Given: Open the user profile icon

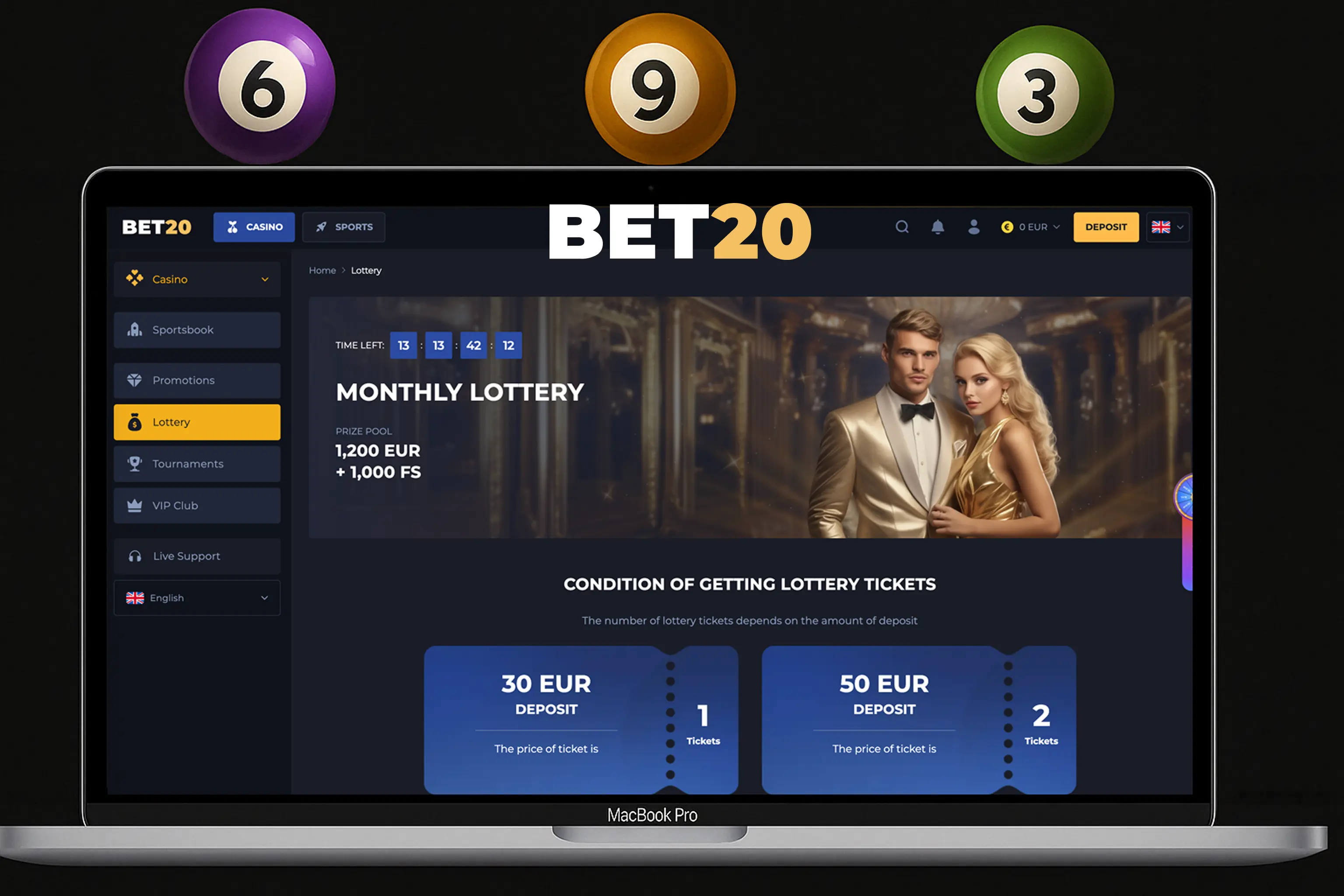Looking at the screenshot, I should [x=974, y=227].
